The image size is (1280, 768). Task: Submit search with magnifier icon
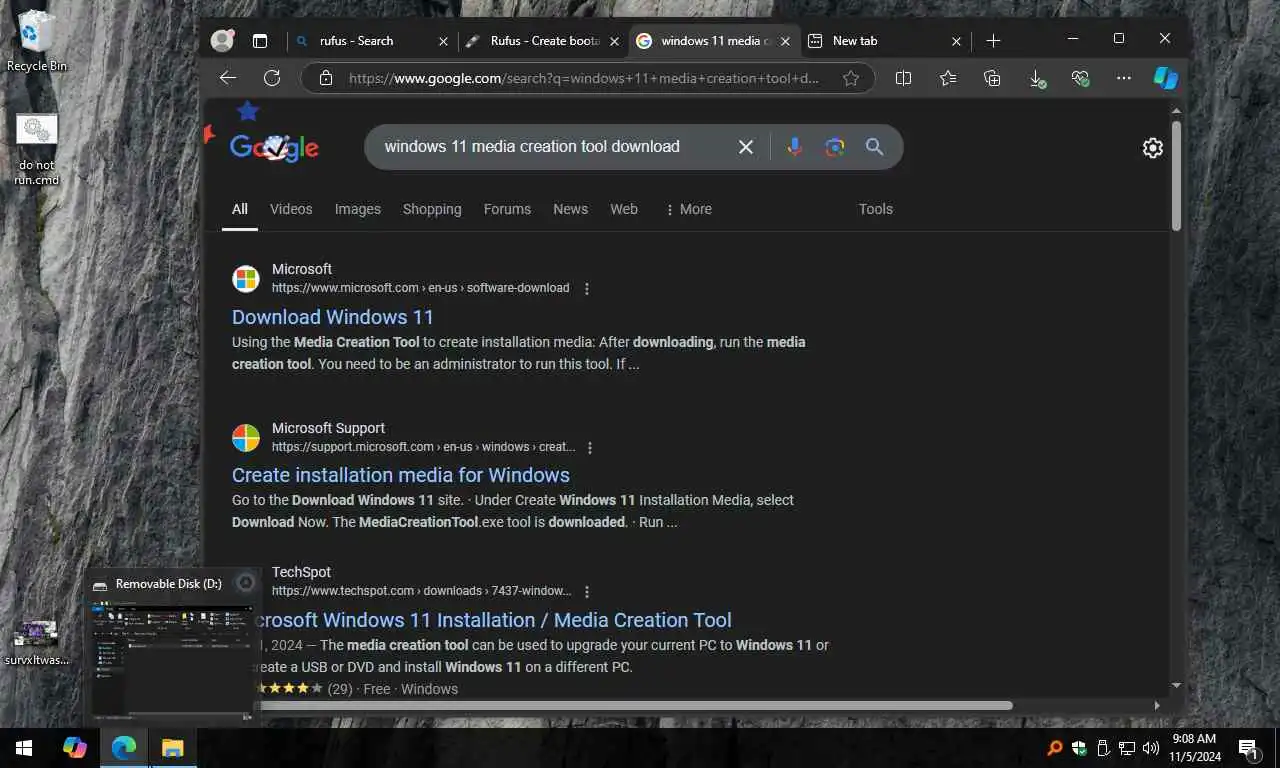(x=874, y=147)
